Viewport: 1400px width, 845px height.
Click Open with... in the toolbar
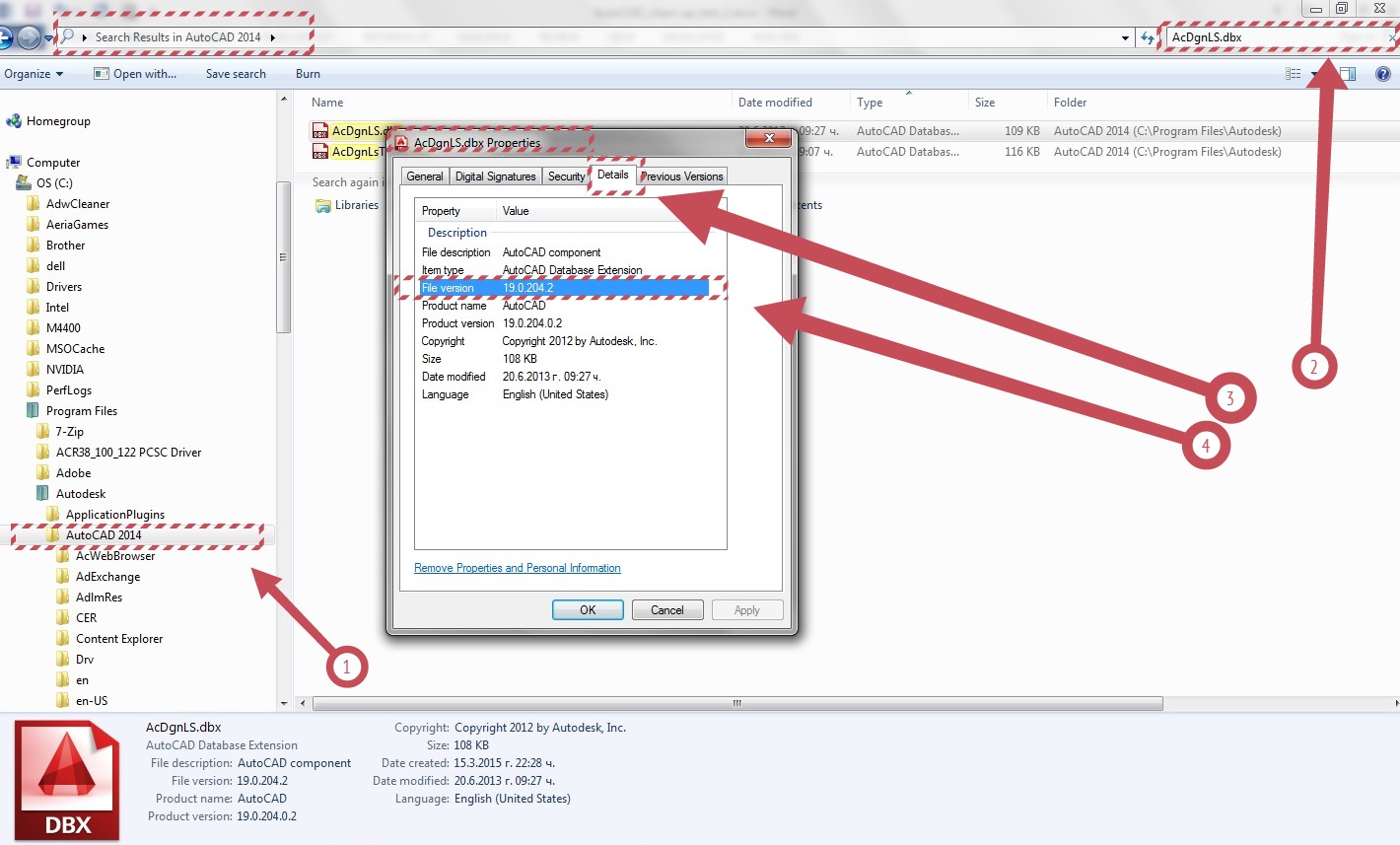pyautogui.click(x=135, y=74)
